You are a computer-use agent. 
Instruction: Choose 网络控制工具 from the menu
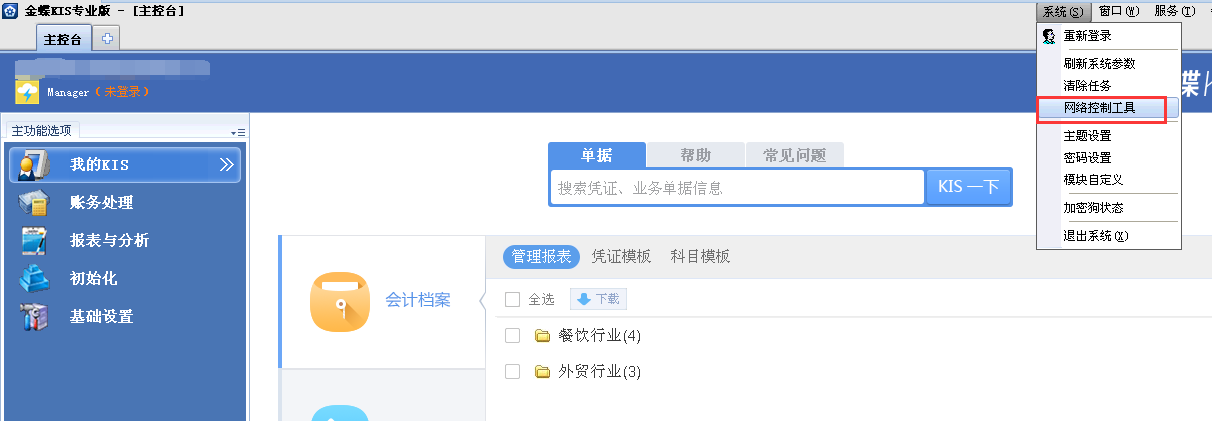tap(1099, 108)
